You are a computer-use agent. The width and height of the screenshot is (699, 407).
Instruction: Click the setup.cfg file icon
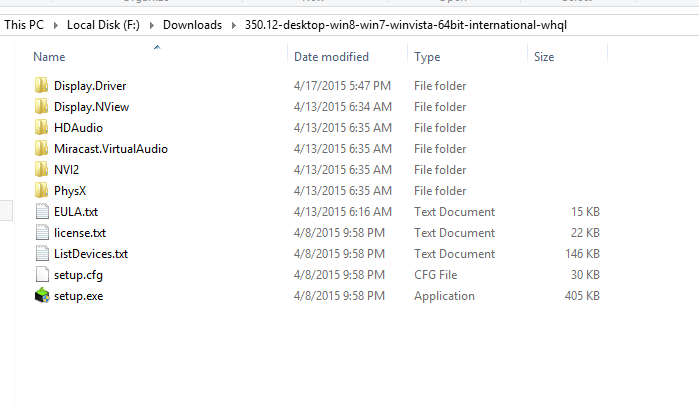coord(42,275)
